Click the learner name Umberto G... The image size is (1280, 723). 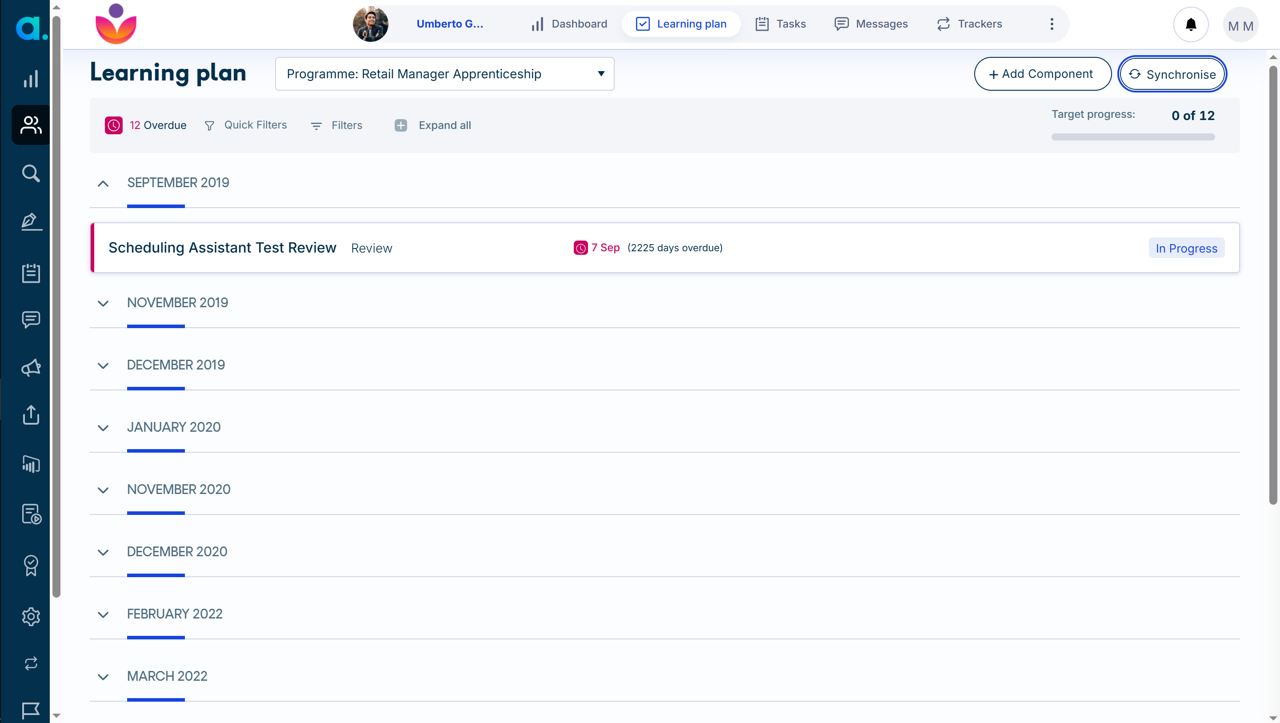tap(450, 24)
